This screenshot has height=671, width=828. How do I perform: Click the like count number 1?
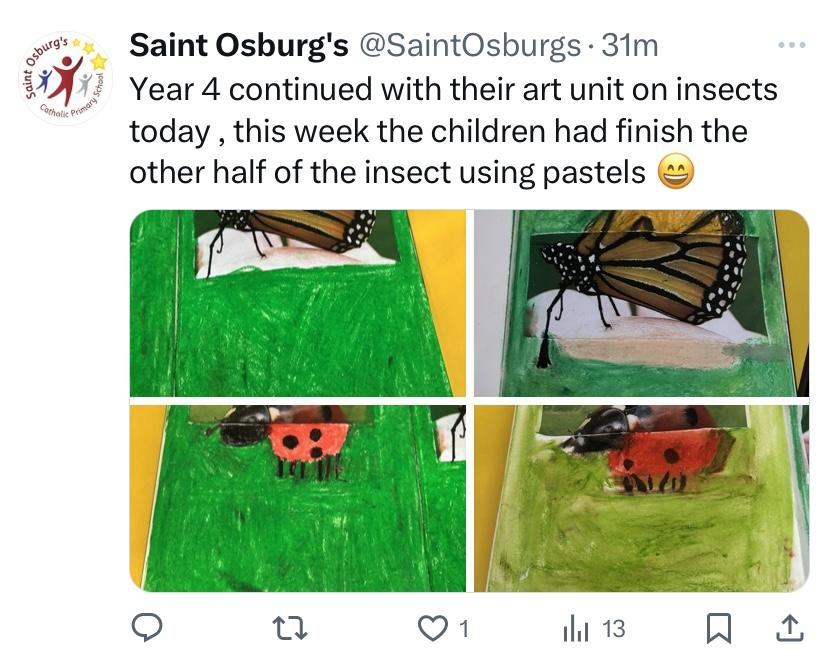click(x=463, y=628)
